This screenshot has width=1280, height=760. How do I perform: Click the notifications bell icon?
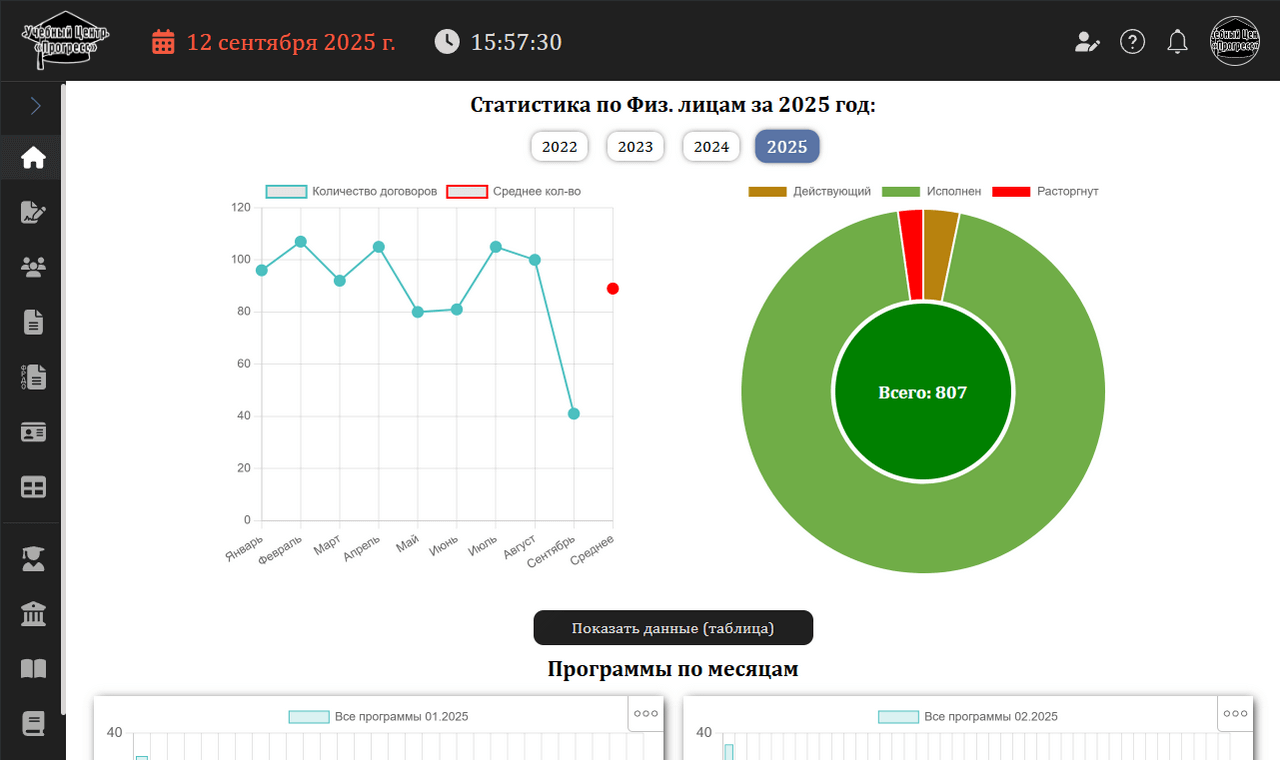click(1177, 41)
